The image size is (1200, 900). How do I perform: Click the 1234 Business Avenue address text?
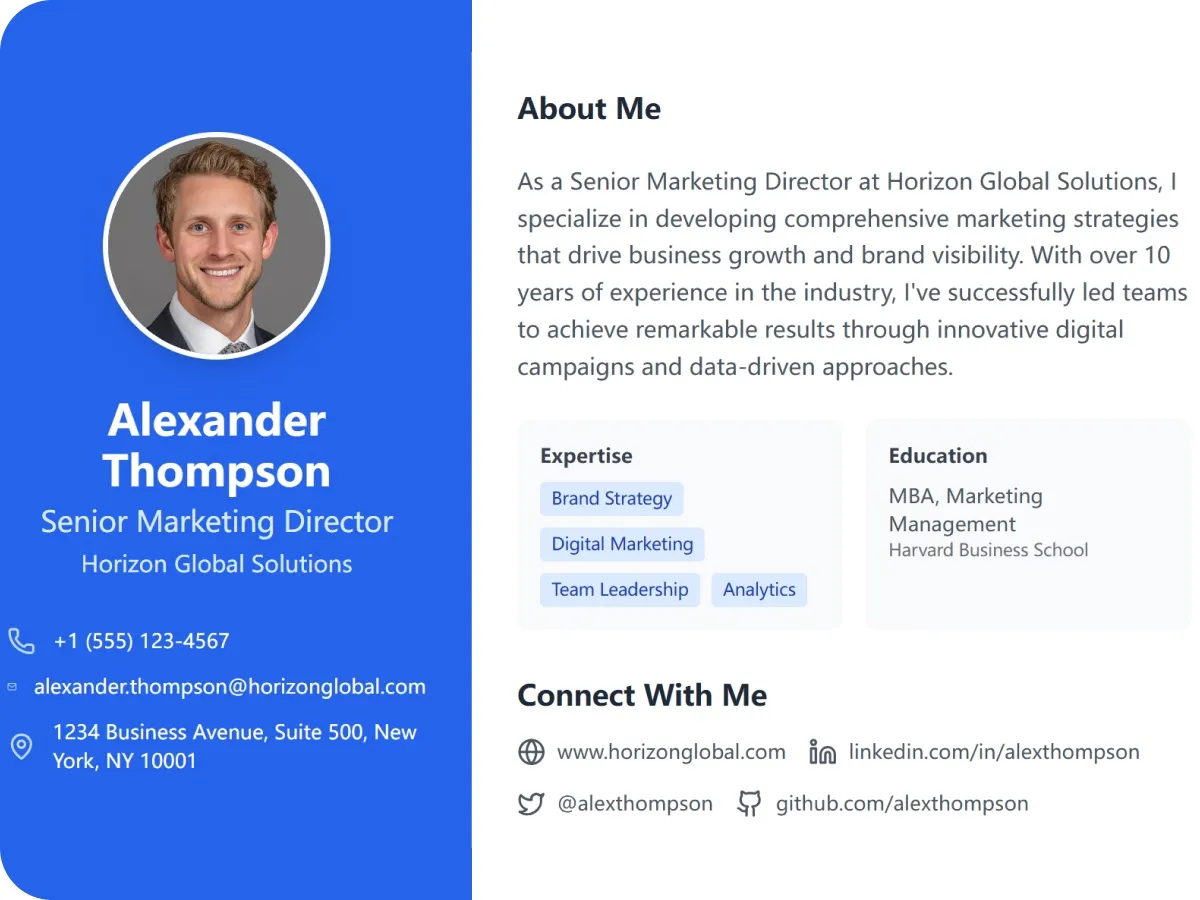click(x=235, y=746)
